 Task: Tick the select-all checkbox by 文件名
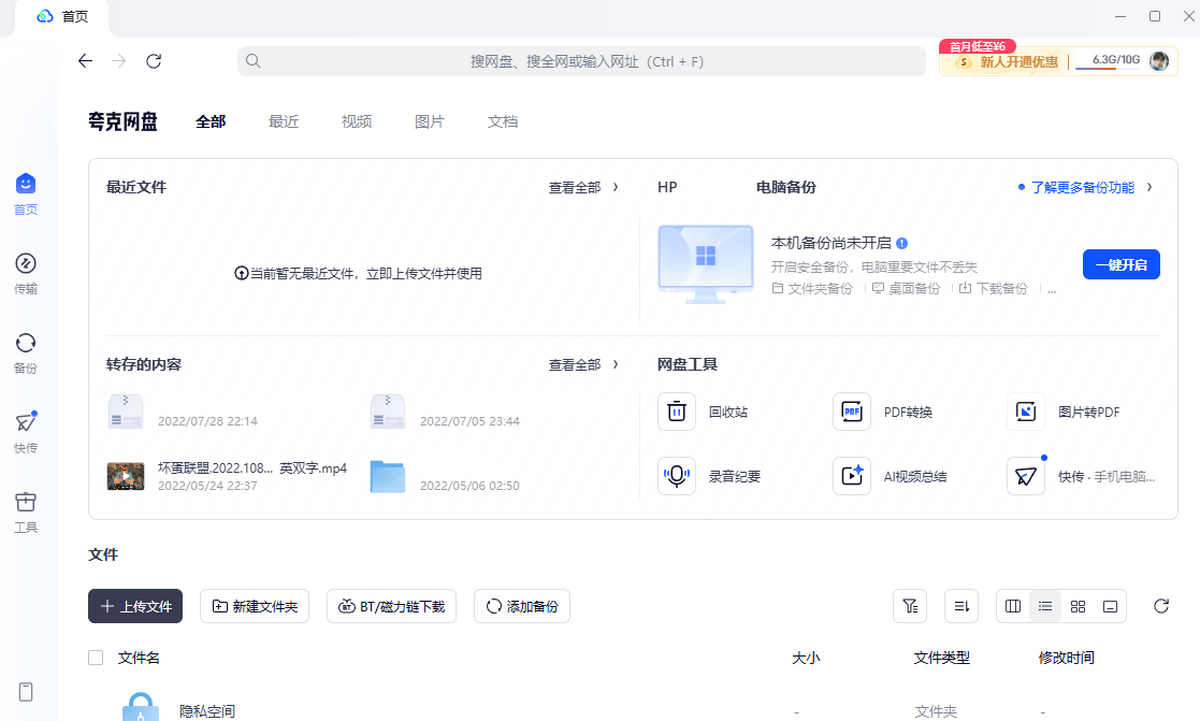point(96,657)
